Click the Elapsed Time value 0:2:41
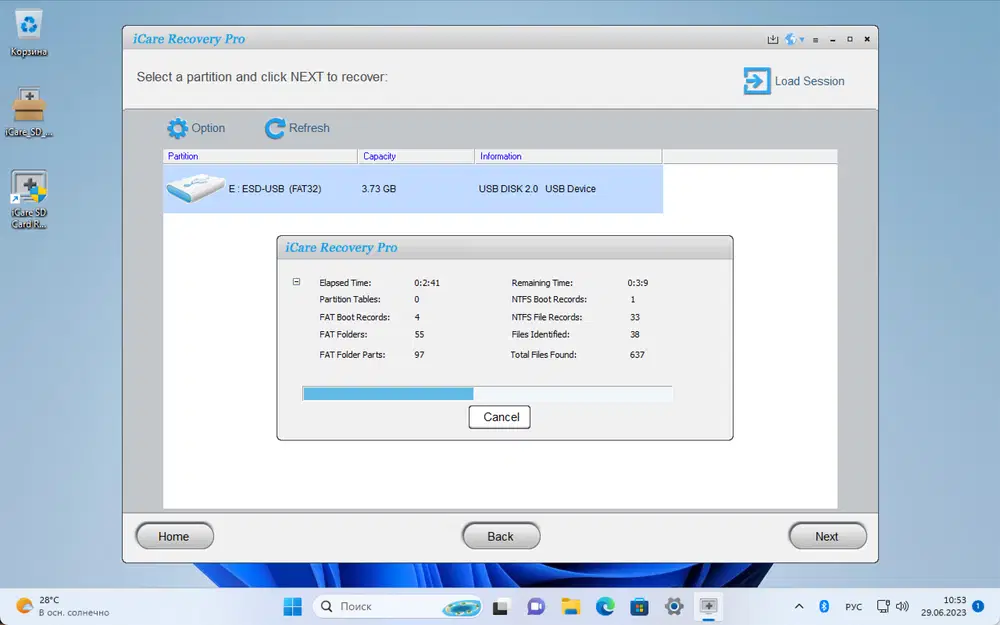The height and width of the screenshot is (625, 1000). (427, 283)
